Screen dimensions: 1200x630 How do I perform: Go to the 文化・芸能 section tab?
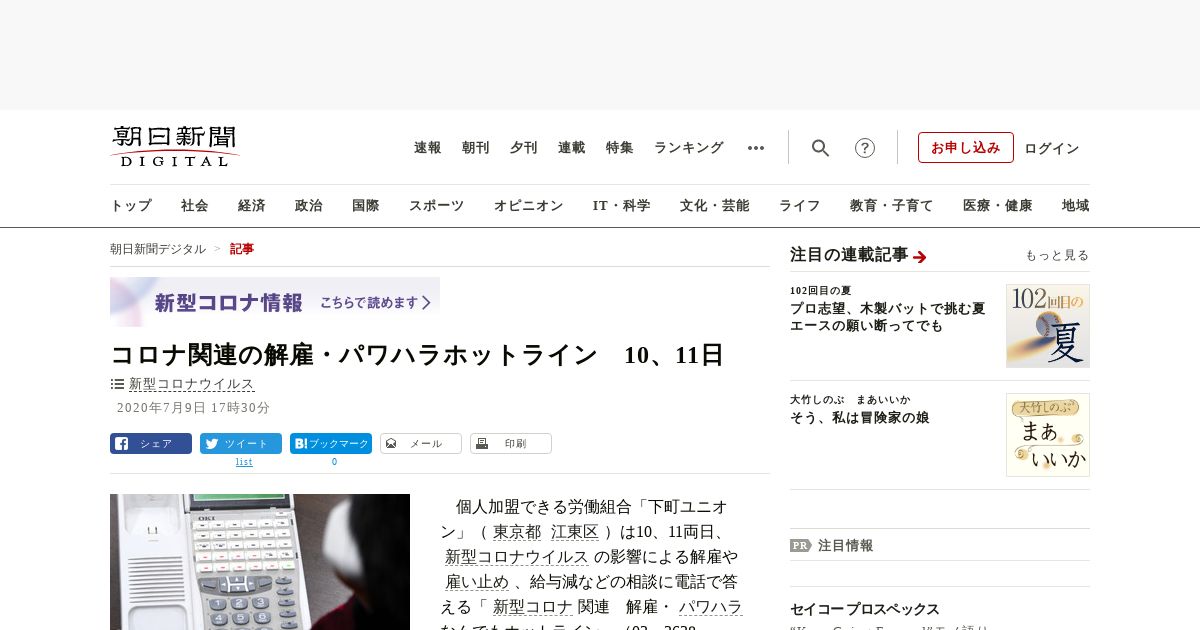pos(715,206)
